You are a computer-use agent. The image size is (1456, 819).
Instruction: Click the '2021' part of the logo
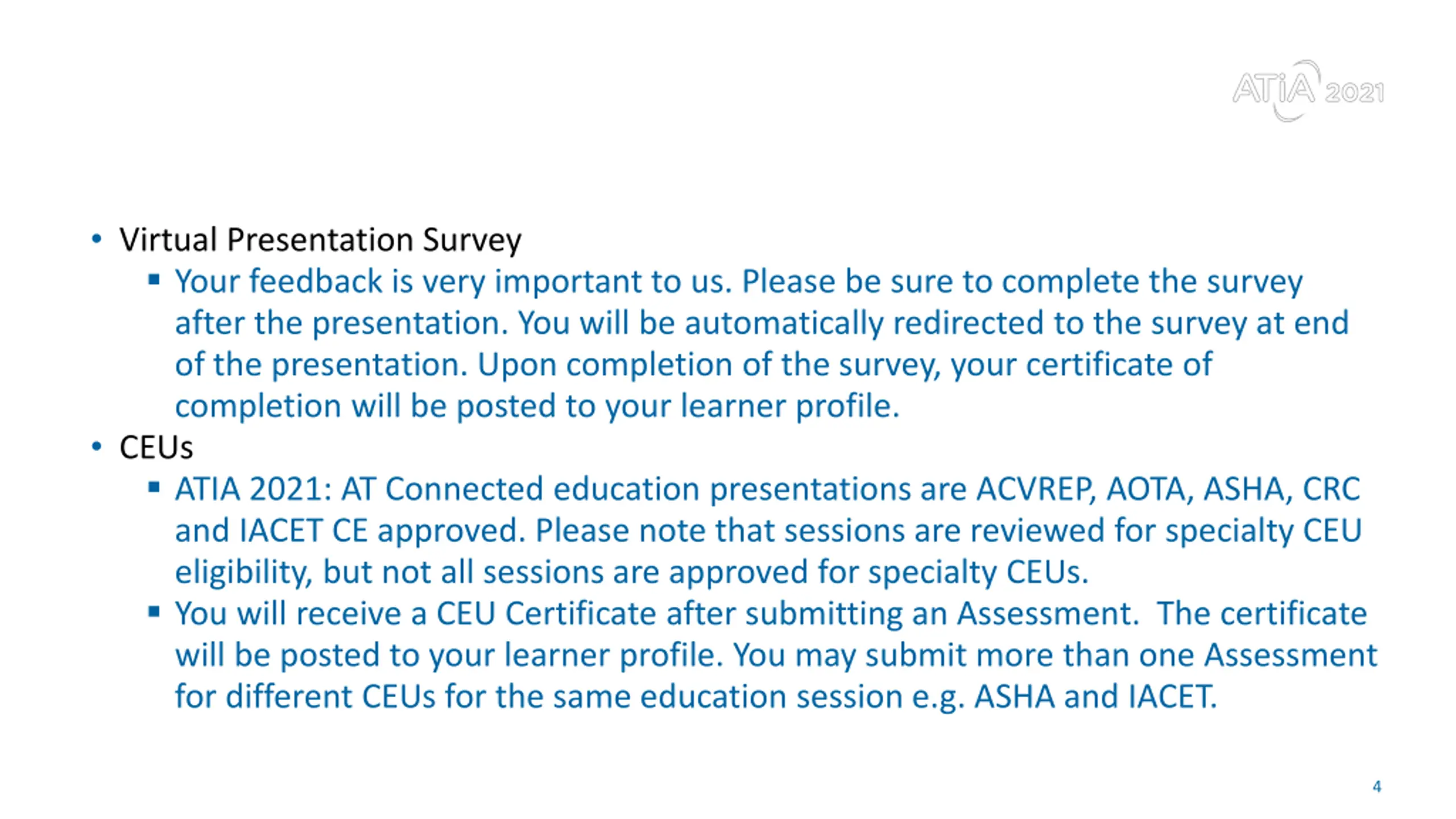1355,93
